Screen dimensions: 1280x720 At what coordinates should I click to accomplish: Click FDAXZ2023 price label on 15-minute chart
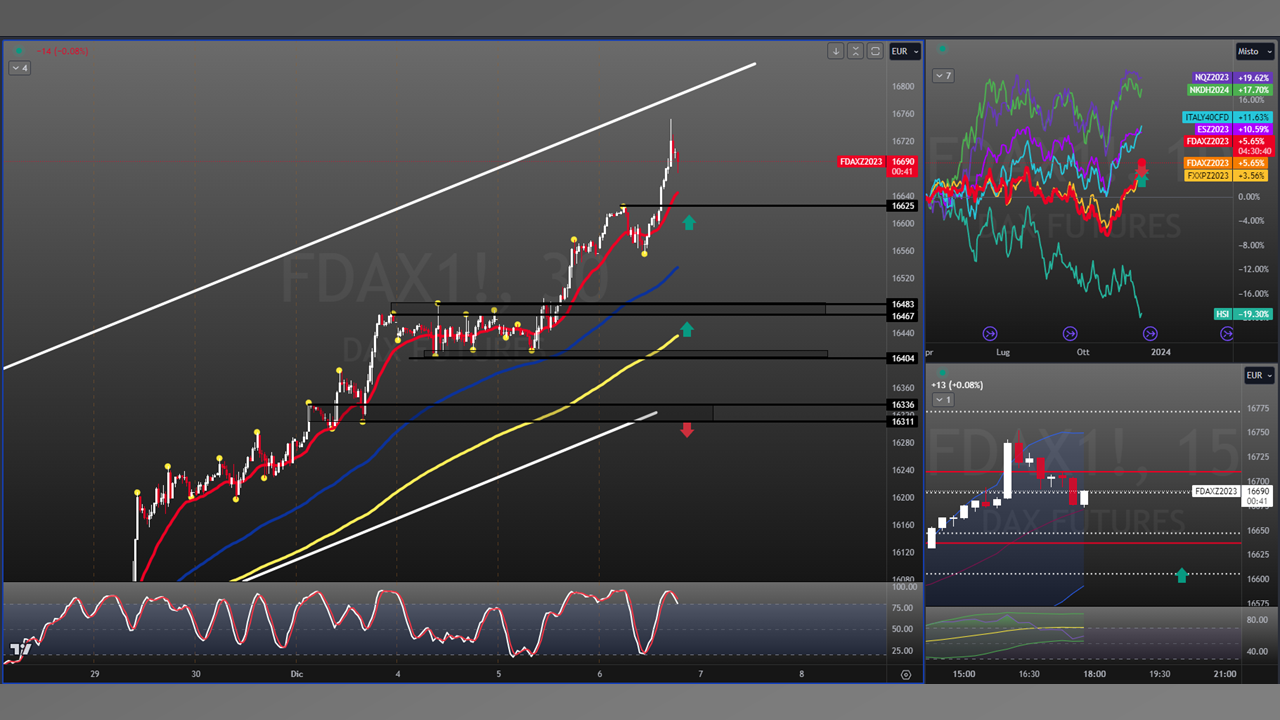pyautogui.click(x=1216, y=491)
